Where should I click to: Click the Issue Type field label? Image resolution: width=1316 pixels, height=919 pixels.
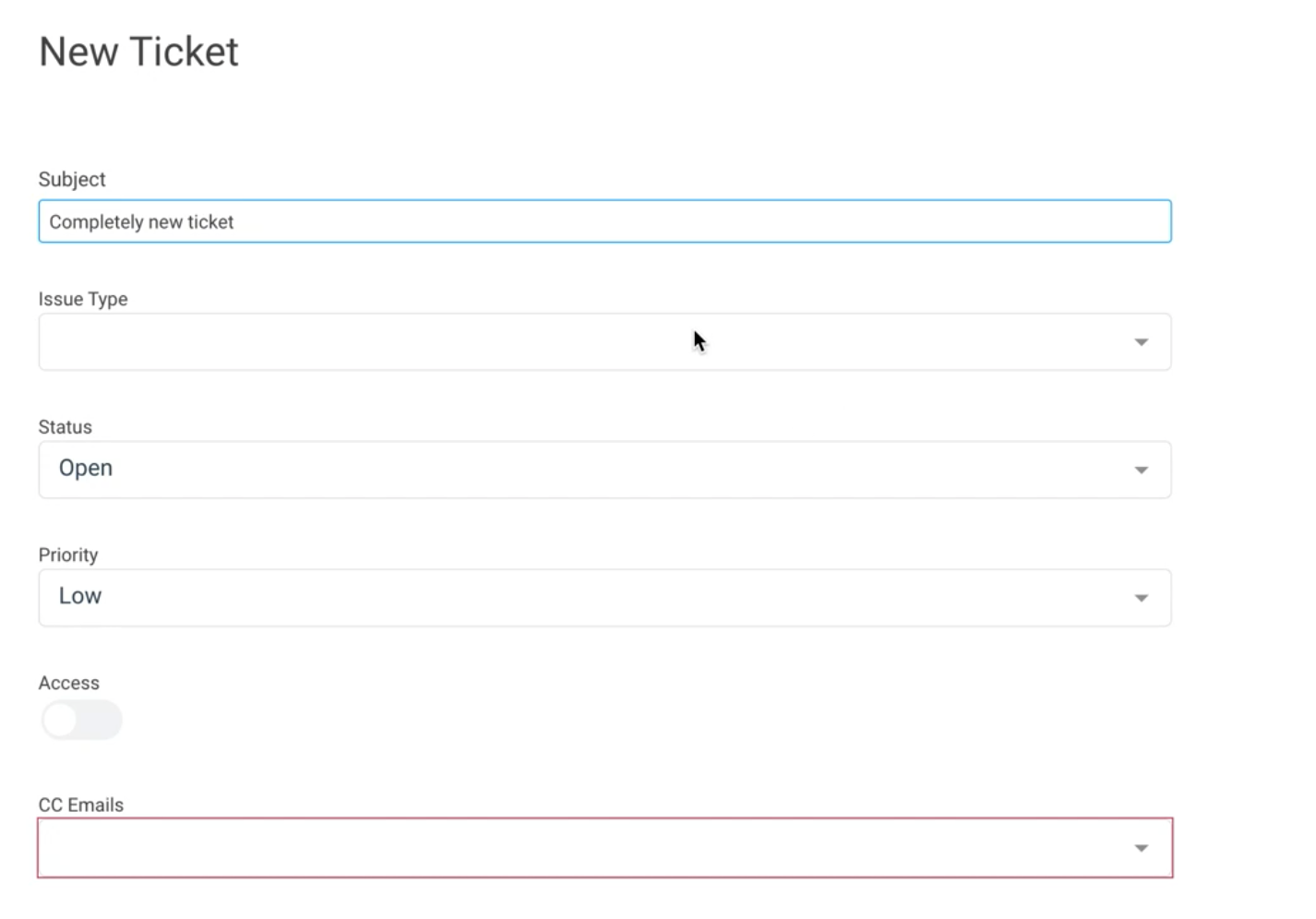tap(83, 299)
